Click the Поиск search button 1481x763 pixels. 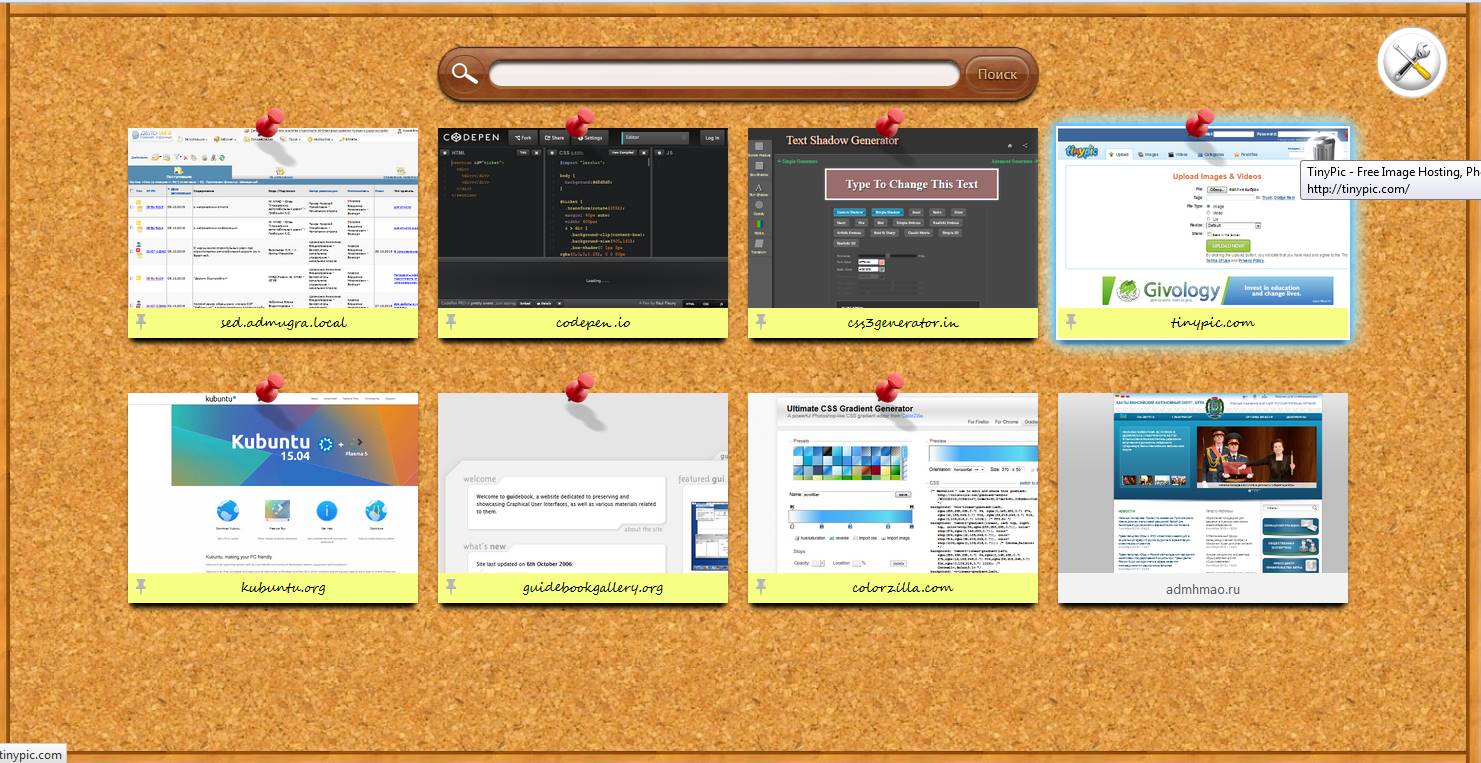point(997,74)
